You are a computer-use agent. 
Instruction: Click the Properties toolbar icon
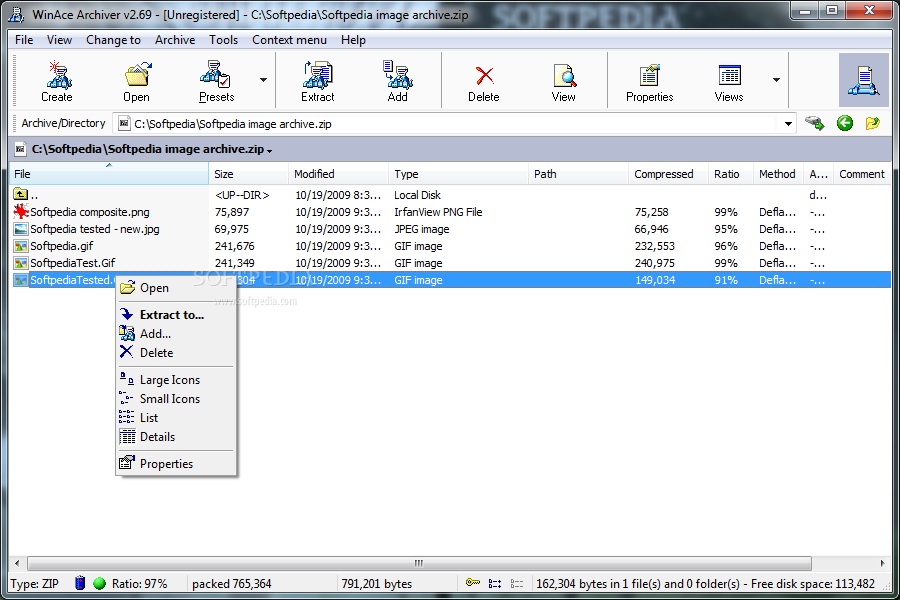[650, 80]
